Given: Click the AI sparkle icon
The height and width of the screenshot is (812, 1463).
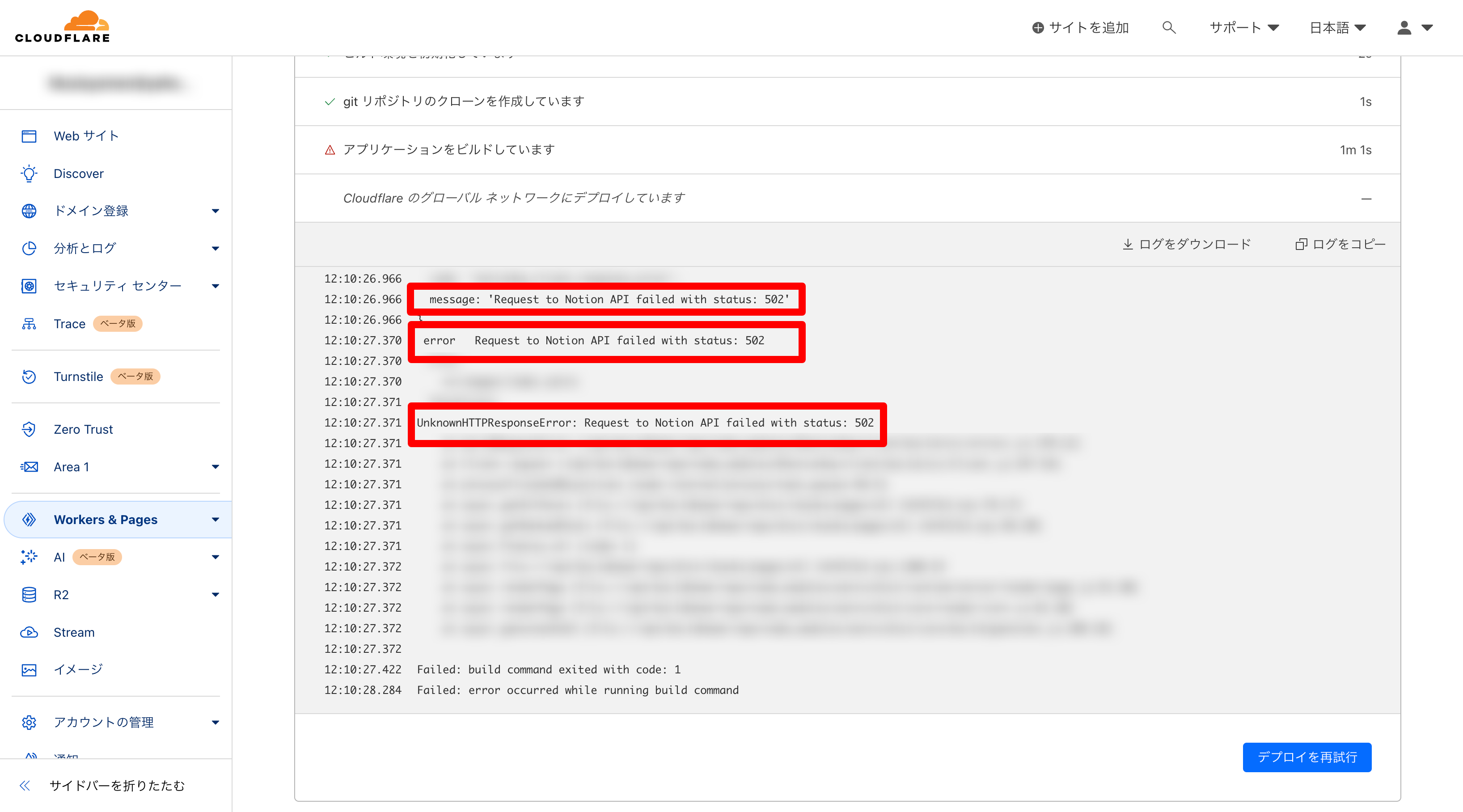Looking at the screenshot, I should (29, 557).
